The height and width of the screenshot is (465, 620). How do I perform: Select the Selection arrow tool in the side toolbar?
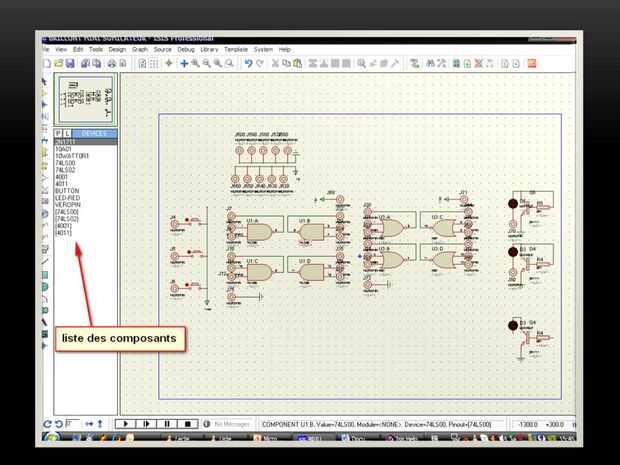(44, 81)
